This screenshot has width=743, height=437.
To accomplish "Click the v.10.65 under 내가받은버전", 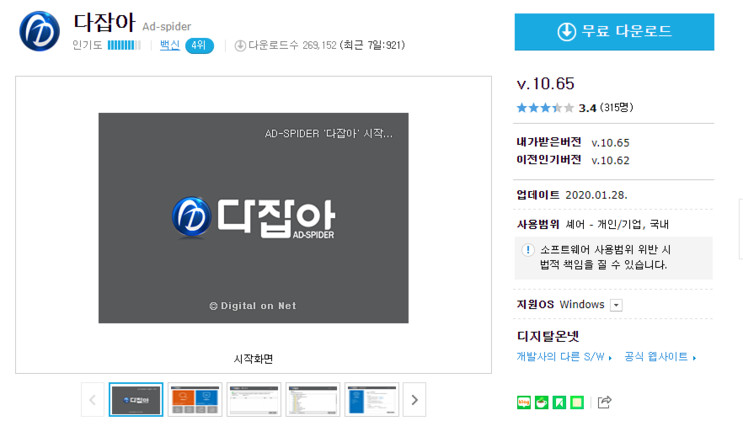I will tap(610, 143).
